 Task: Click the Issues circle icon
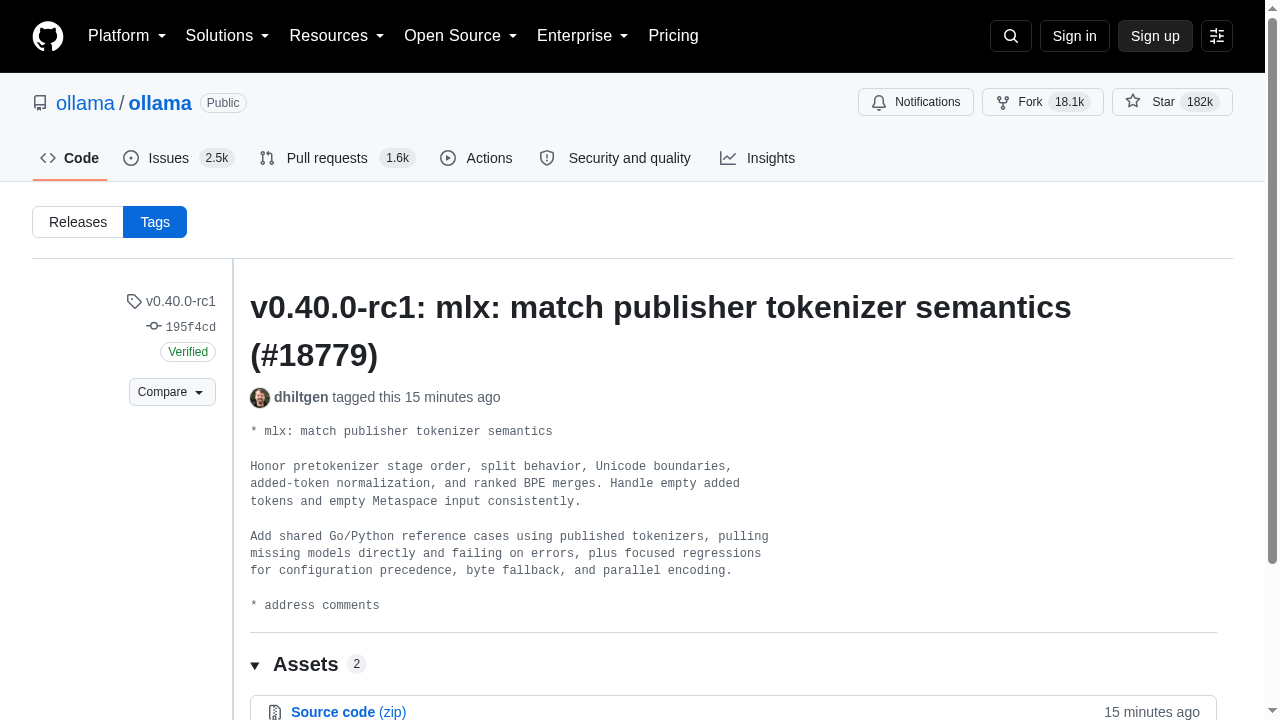131,158
